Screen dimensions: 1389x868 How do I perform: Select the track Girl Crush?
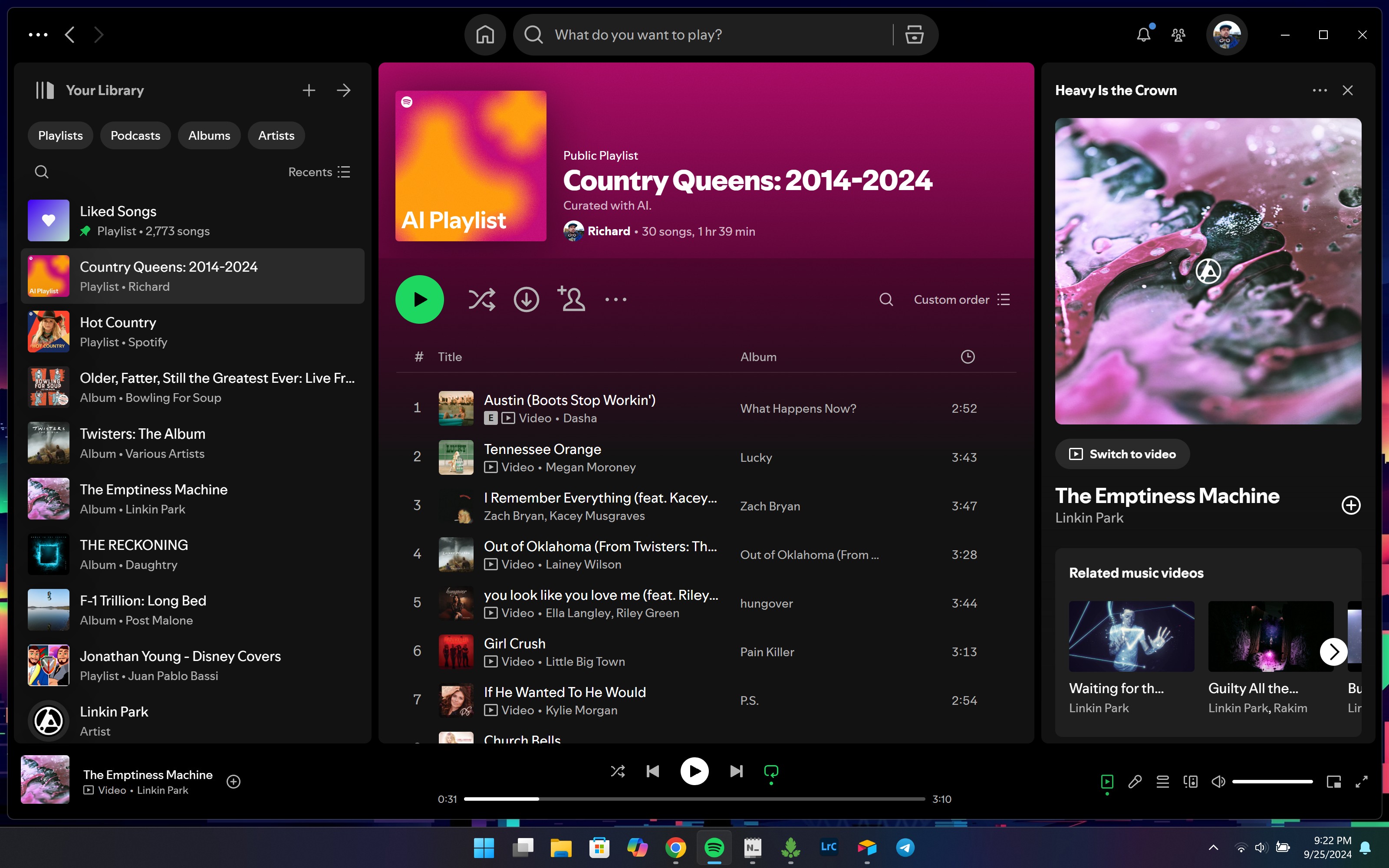(x=706, y=652)
